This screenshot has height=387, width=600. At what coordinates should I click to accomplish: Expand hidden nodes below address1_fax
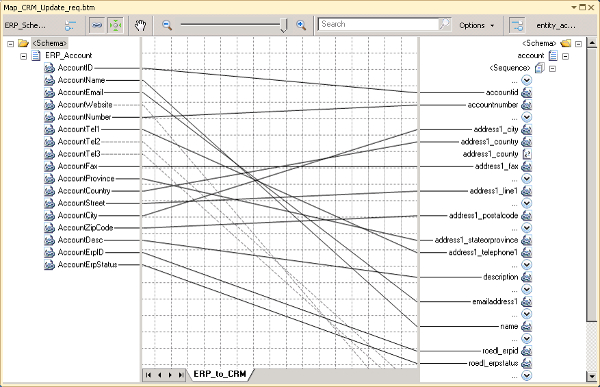[x=527, y=178]
